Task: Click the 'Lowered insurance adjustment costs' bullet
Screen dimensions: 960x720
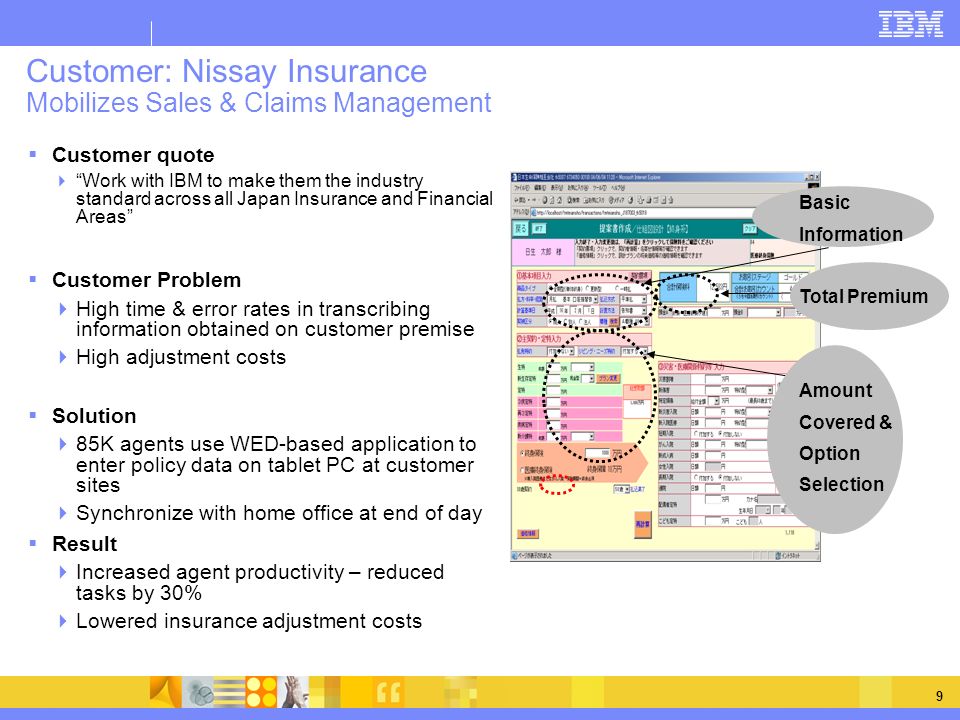Action: coord(249,621)
